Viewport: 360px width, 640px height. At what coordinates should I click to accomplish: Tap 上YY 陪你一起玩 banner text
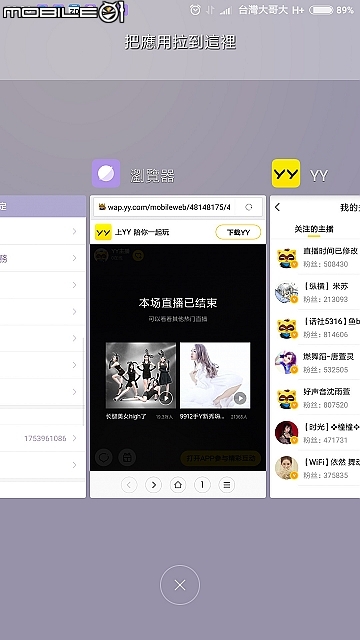[x=142, y=232]
